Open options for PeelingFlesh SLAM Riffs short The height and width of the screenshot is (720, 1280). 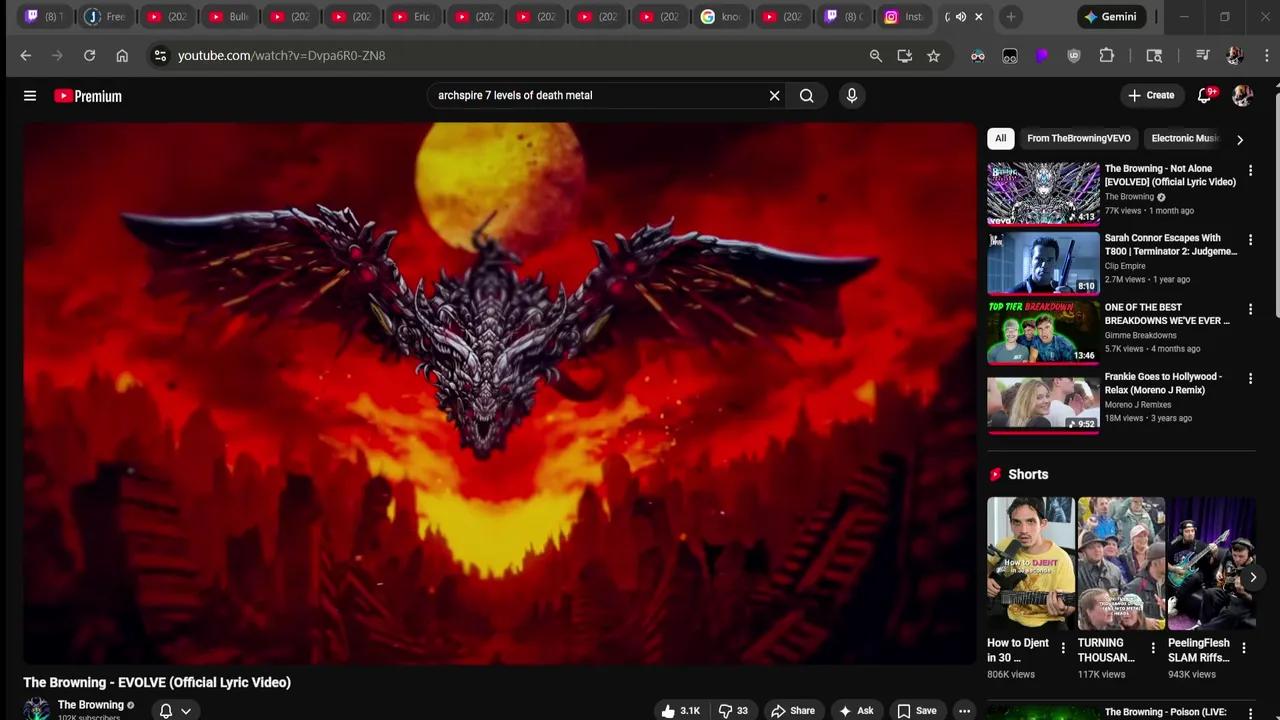coord(1244,648)
